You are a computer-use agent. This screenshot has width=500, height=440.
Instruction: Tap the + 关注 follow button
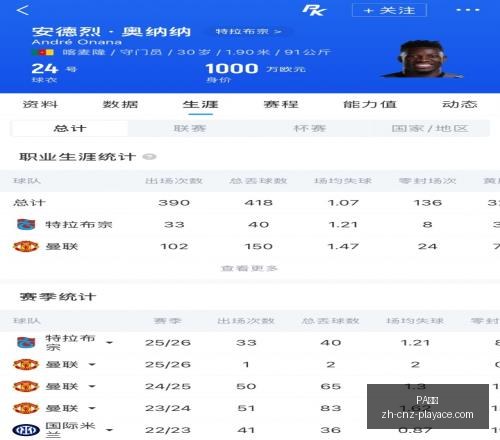[389, 10]
